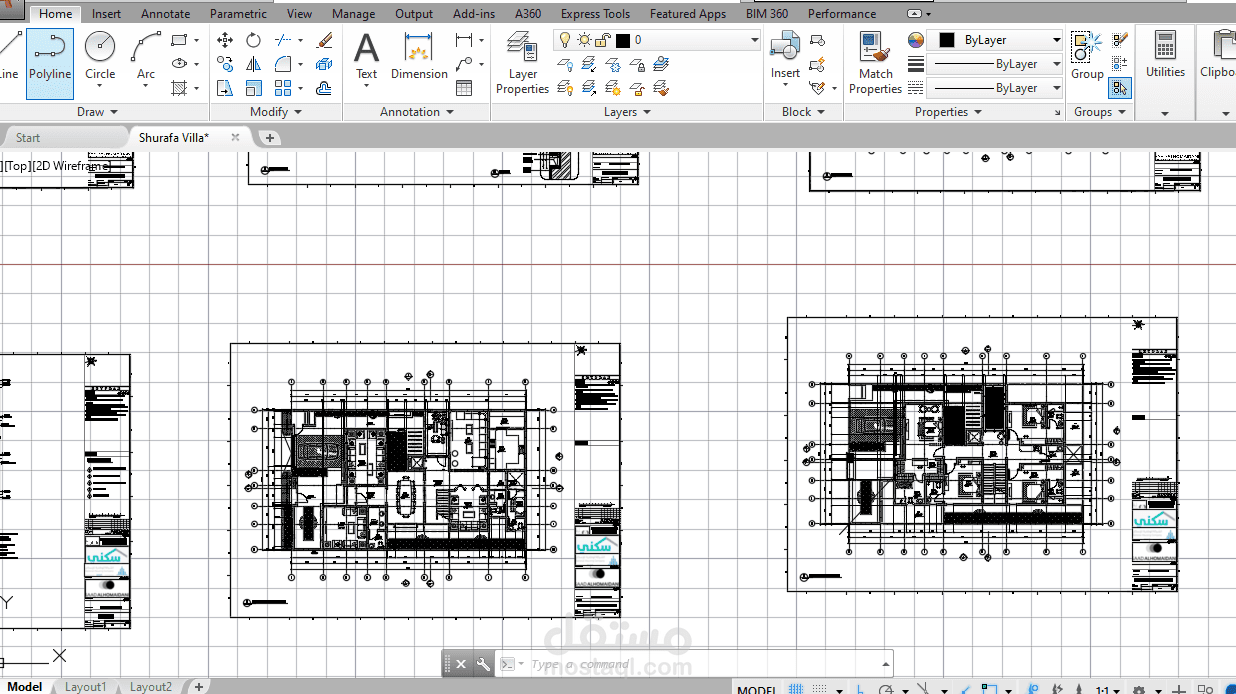Turn off the layer light bulb
Viewport: 1236px width, 694px height.
click(x=565, y=40)
